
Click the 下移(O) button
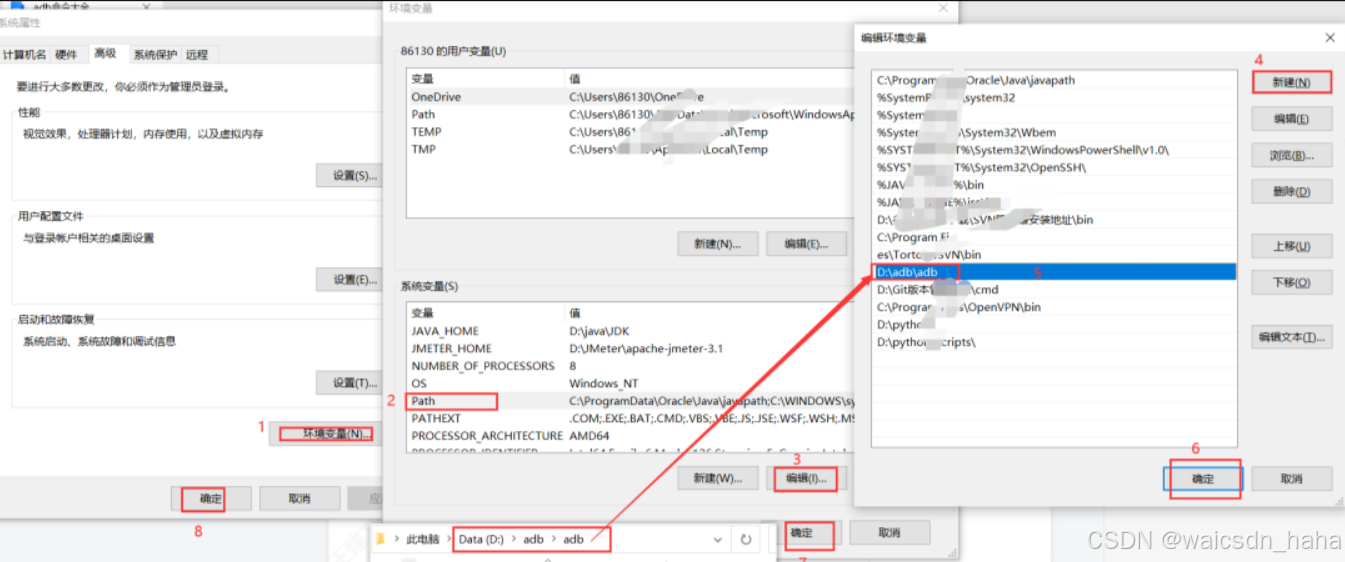[1292, 283]
